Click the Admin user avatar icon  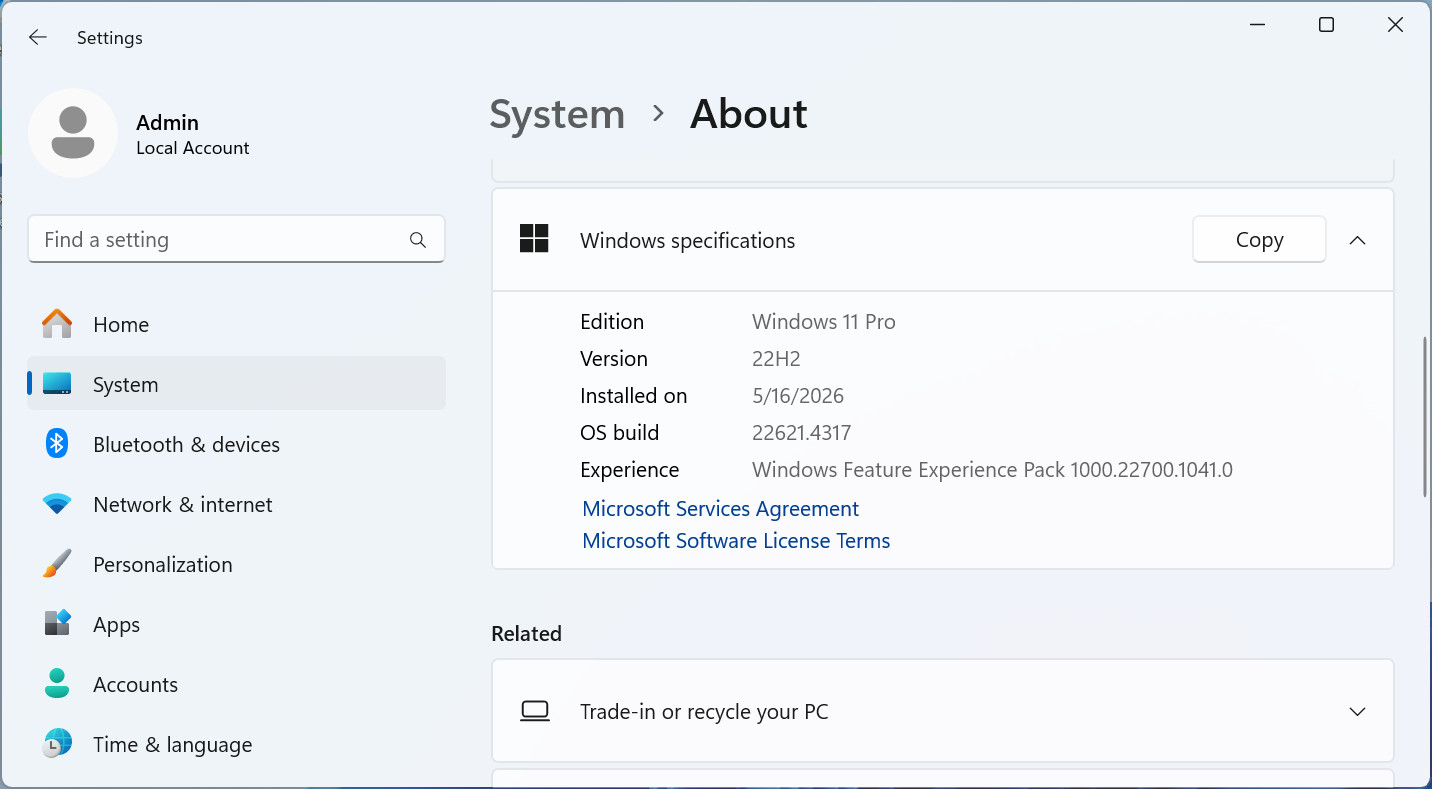[73, 133]
